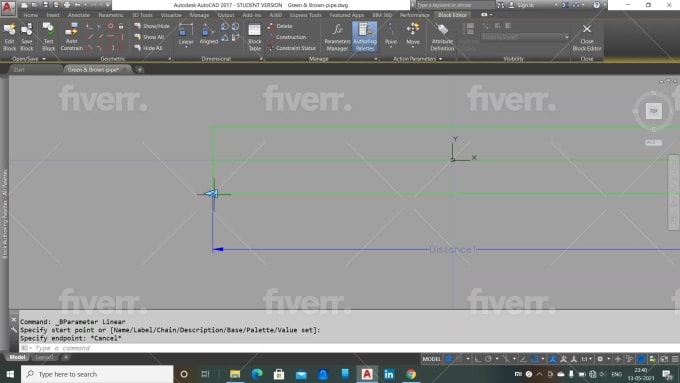
Task: Click Show/Hide geometric constraints
Action: [152, 26]
